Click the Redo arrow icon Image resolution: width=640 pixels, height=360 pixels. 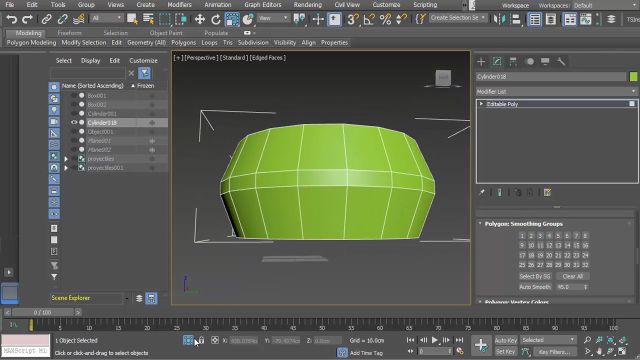pyautogui.click(x=27, y=19)
